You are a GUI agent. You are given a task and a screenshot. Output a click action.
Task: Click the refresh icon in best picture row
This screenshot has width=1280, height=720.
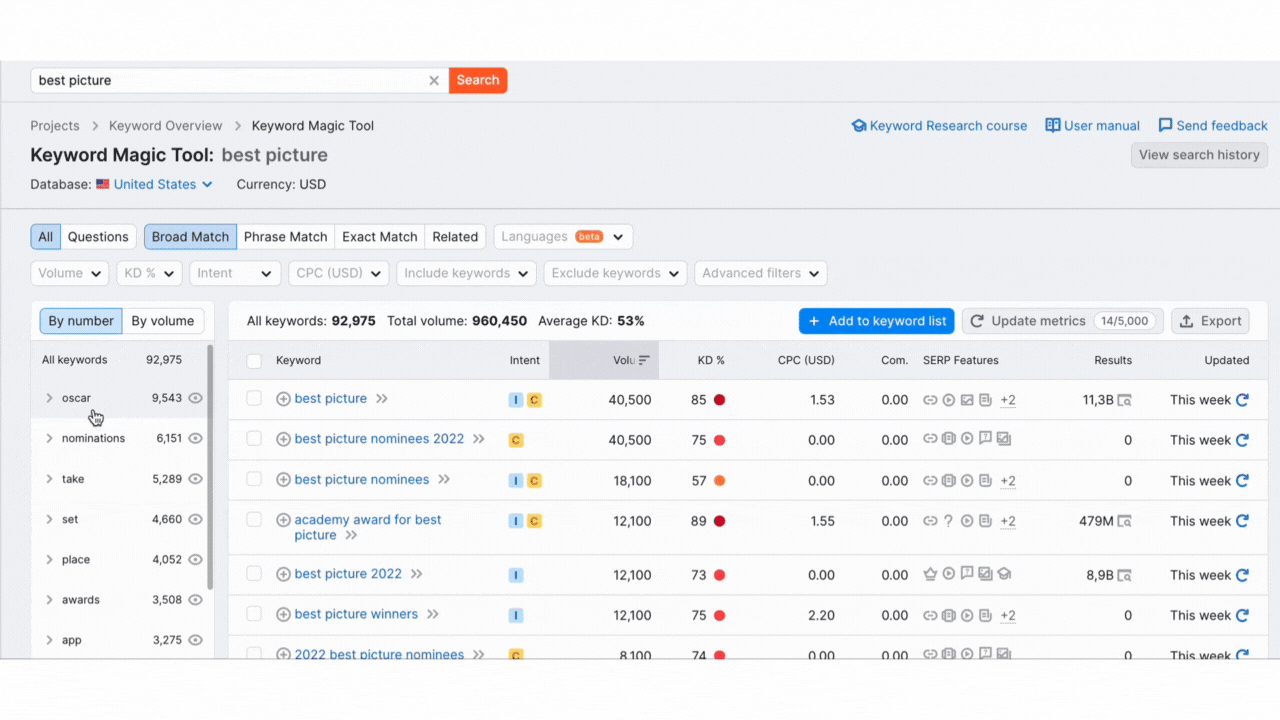point(1242,400)
